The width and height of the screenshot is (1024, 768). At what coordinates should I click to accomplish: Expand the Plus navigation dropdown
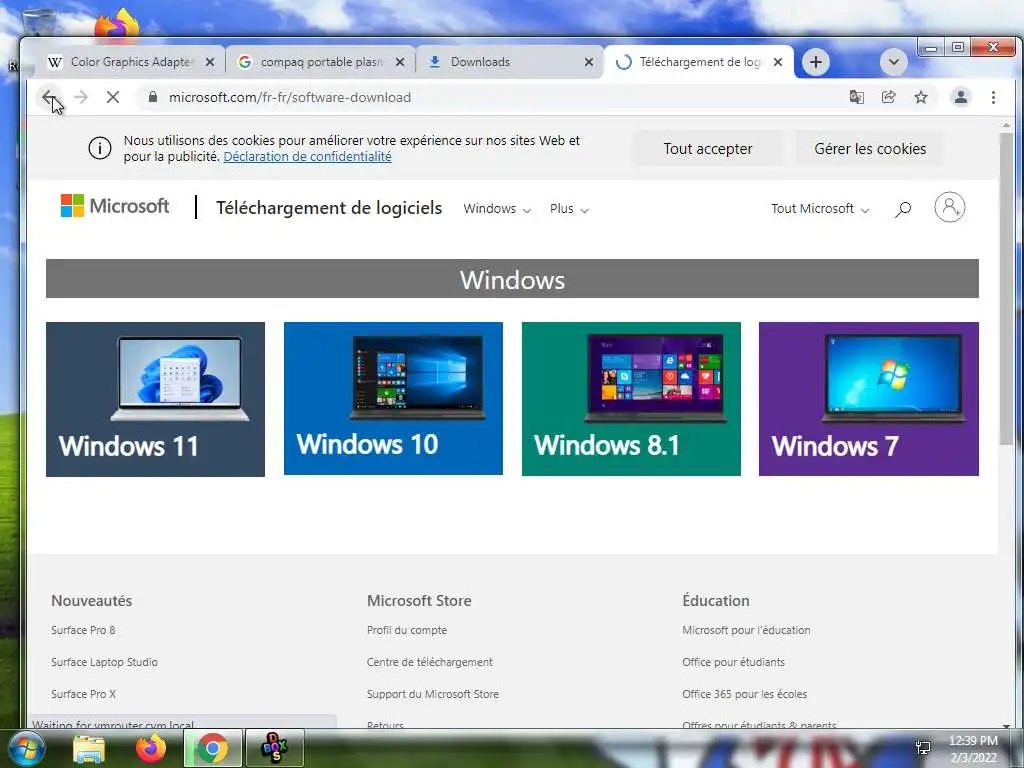[569, 209]
